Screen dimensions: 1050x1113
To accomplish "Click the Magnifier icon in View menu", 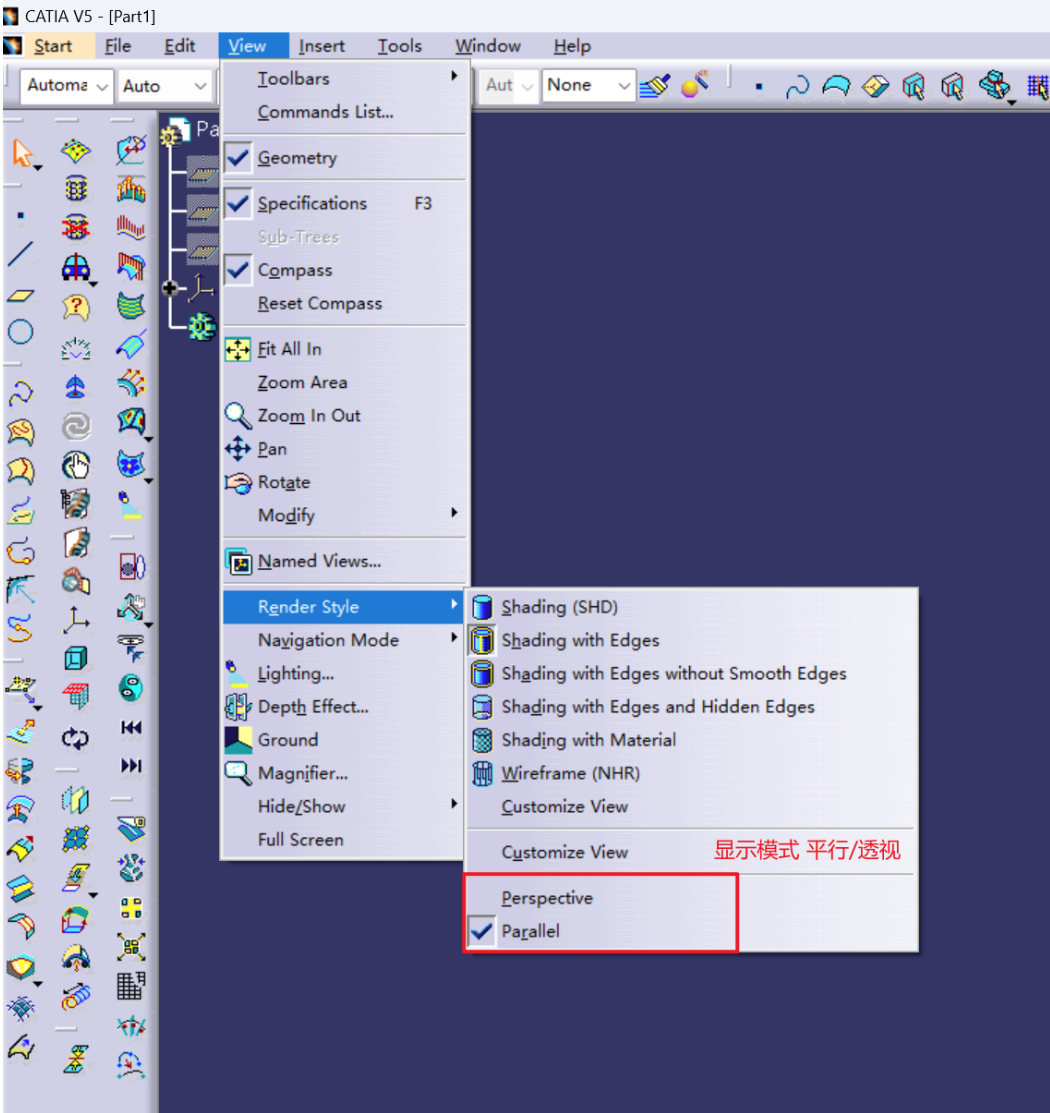I will 238,773.
